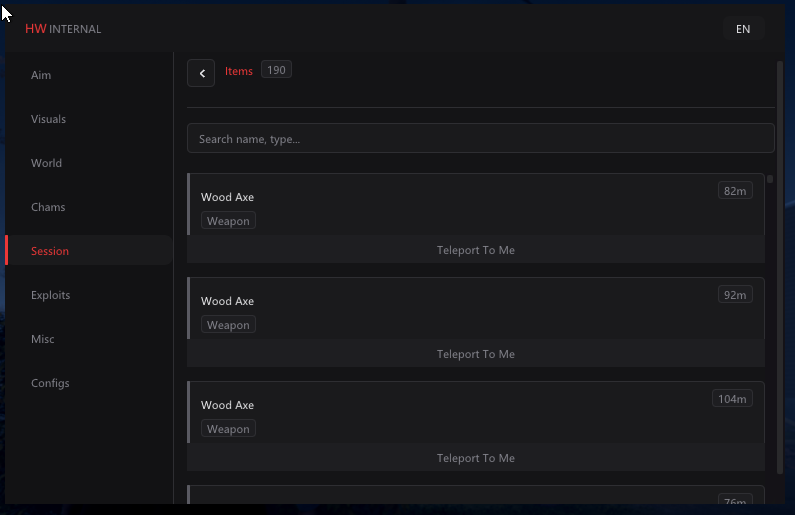Screen dimensions: 795x515
Task: Click the 104m distance badge
Action: pyautogui.click(x=732, y=398)
